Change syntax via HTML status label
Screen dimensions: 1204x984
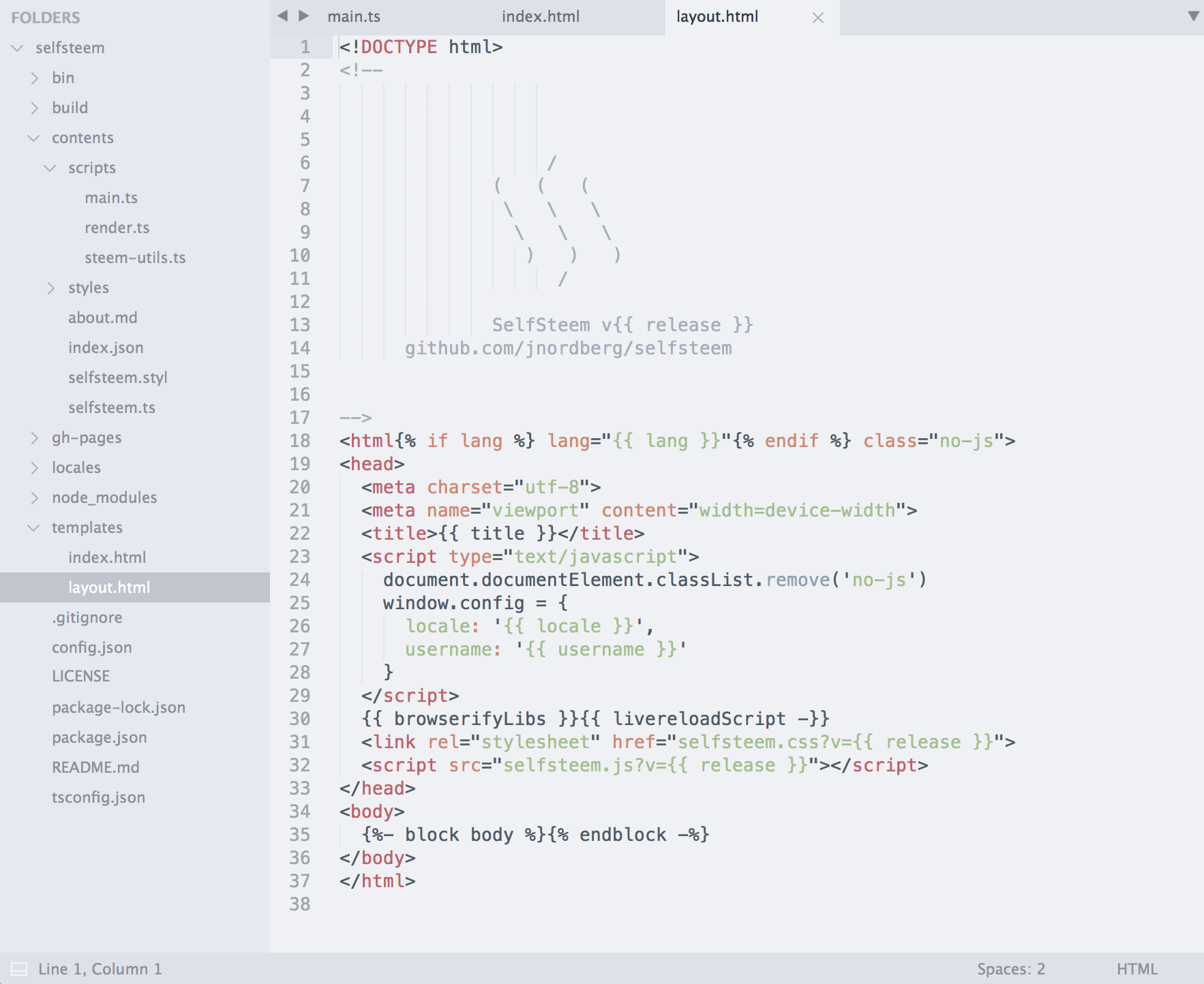click(x=1137, y=969)
